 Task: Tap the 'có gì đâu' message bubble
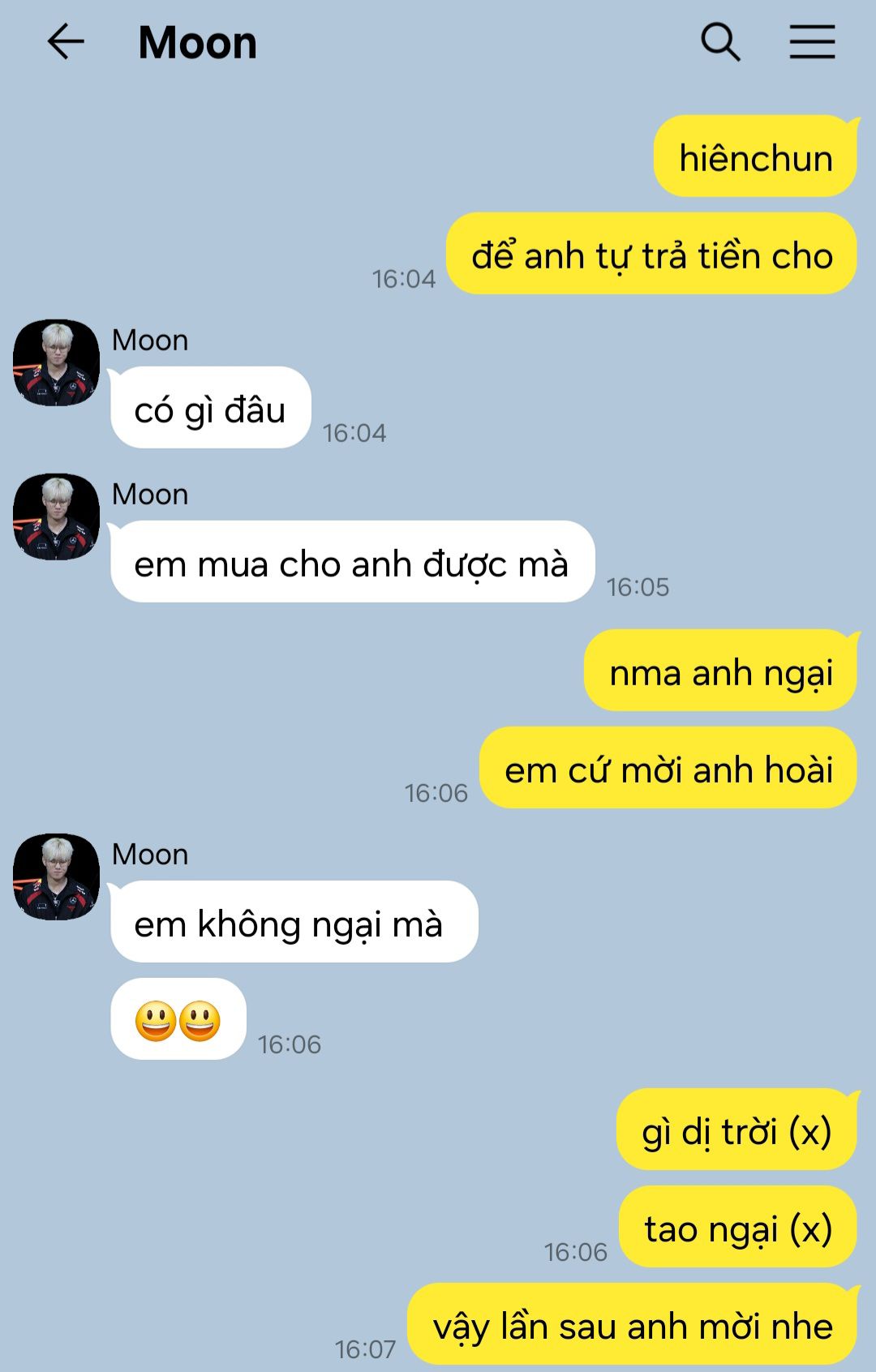coord(211,408)
